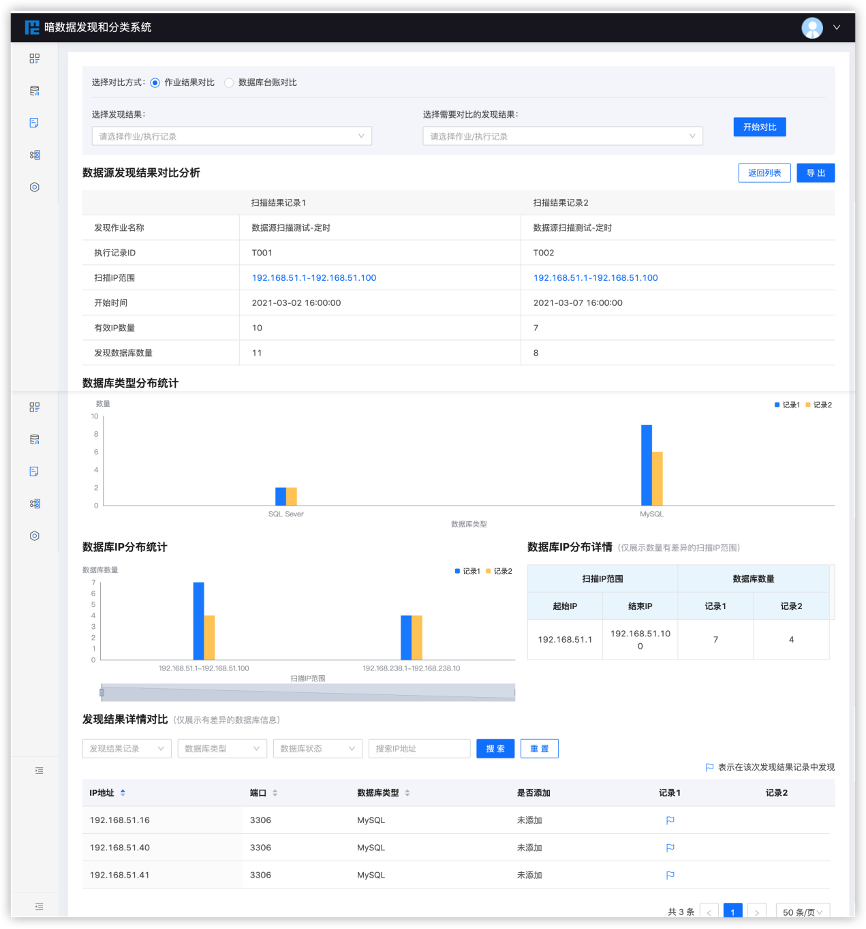The height and width of the screenshot is (929, 866).
Task: Click the flag icon for 192.168.51.41
Action: [670, 875]
